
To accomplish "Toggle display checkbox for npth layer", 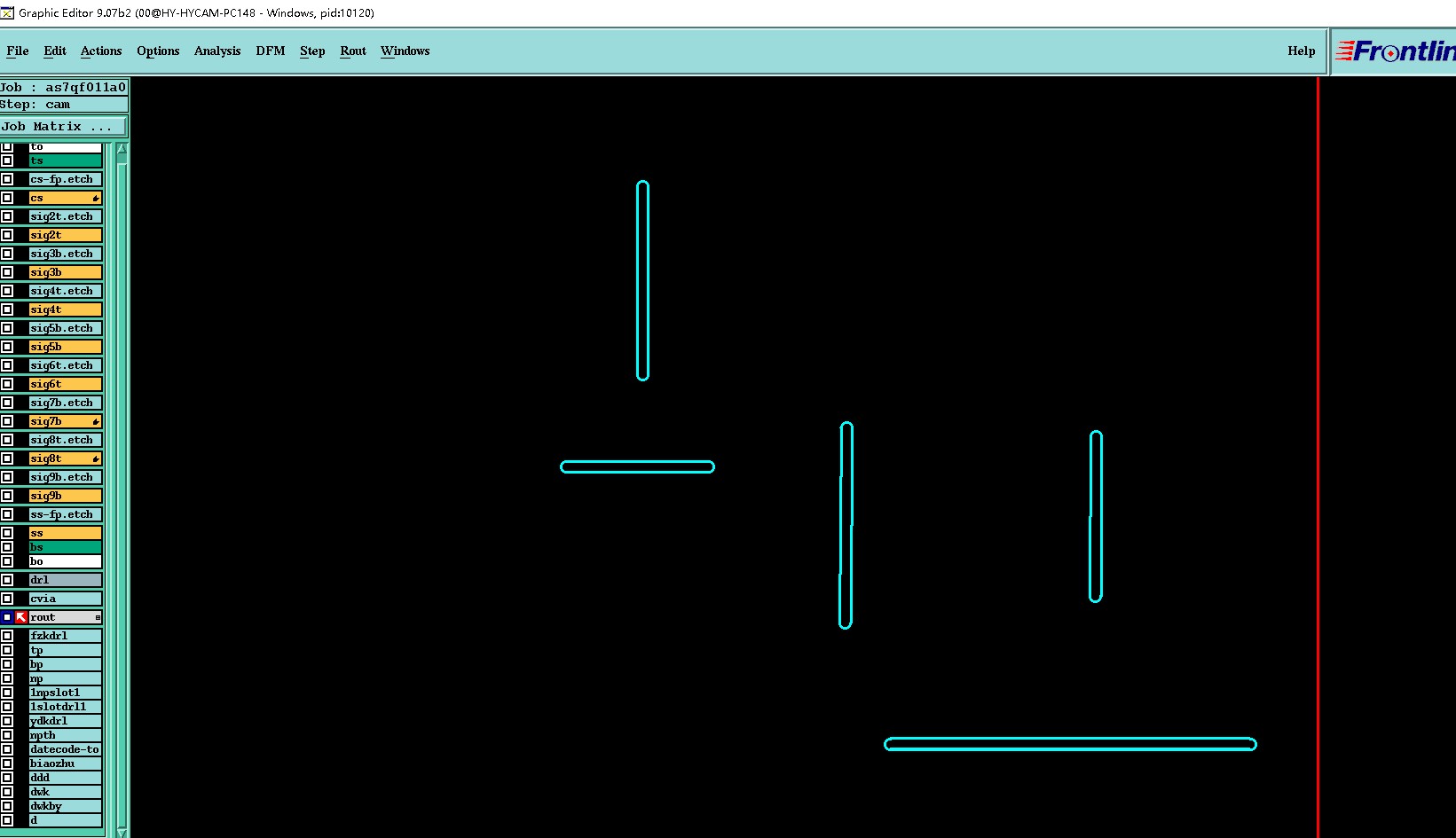I will 7,735.
